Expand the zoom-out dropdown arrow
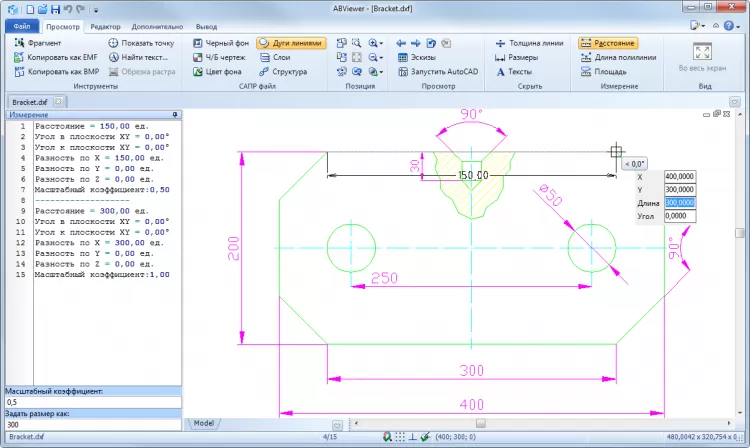750x448 pixels. [381, 58]
